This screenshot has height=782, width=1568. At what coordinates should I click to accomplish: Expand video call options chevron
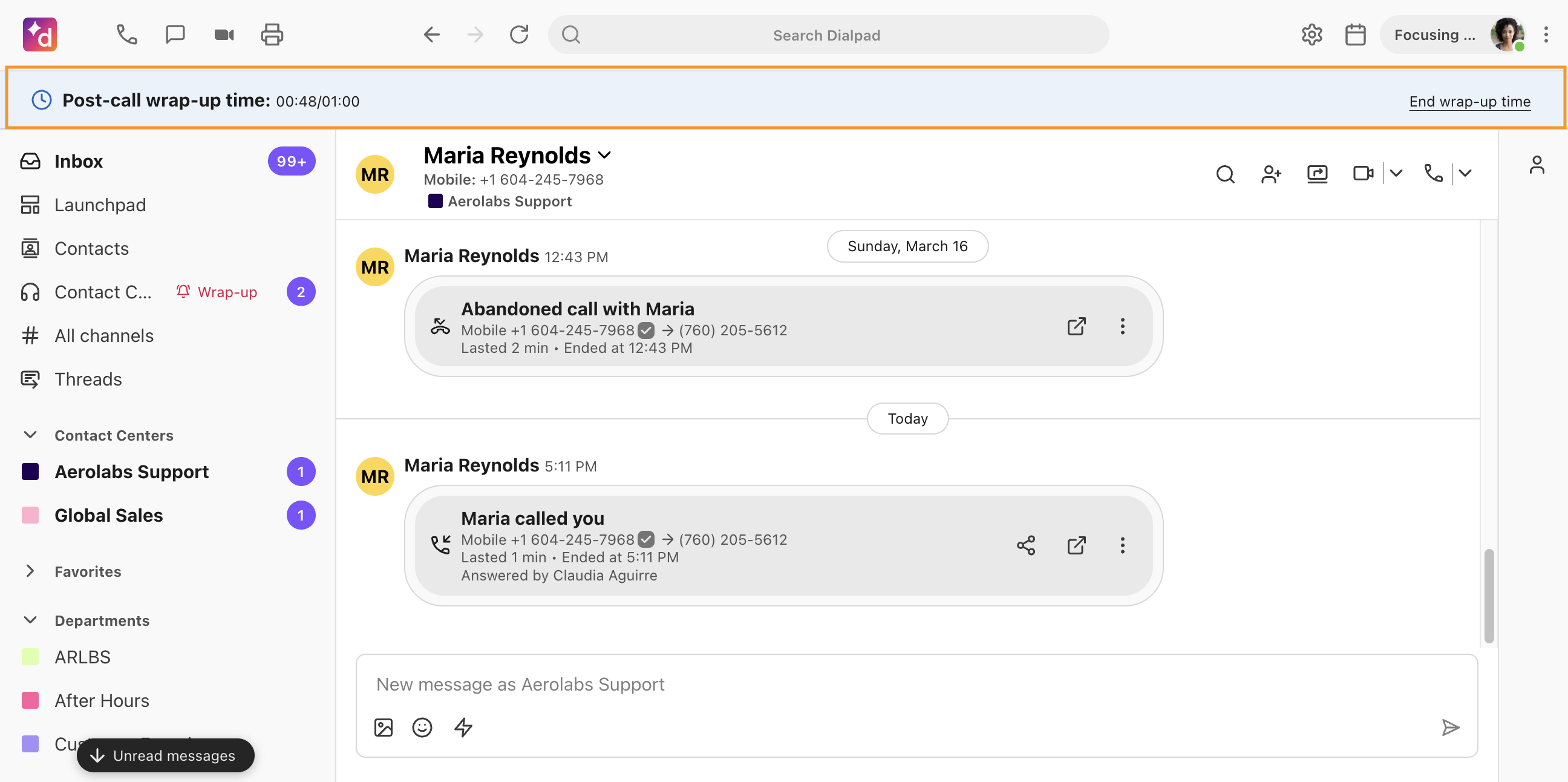[1396, 174]
